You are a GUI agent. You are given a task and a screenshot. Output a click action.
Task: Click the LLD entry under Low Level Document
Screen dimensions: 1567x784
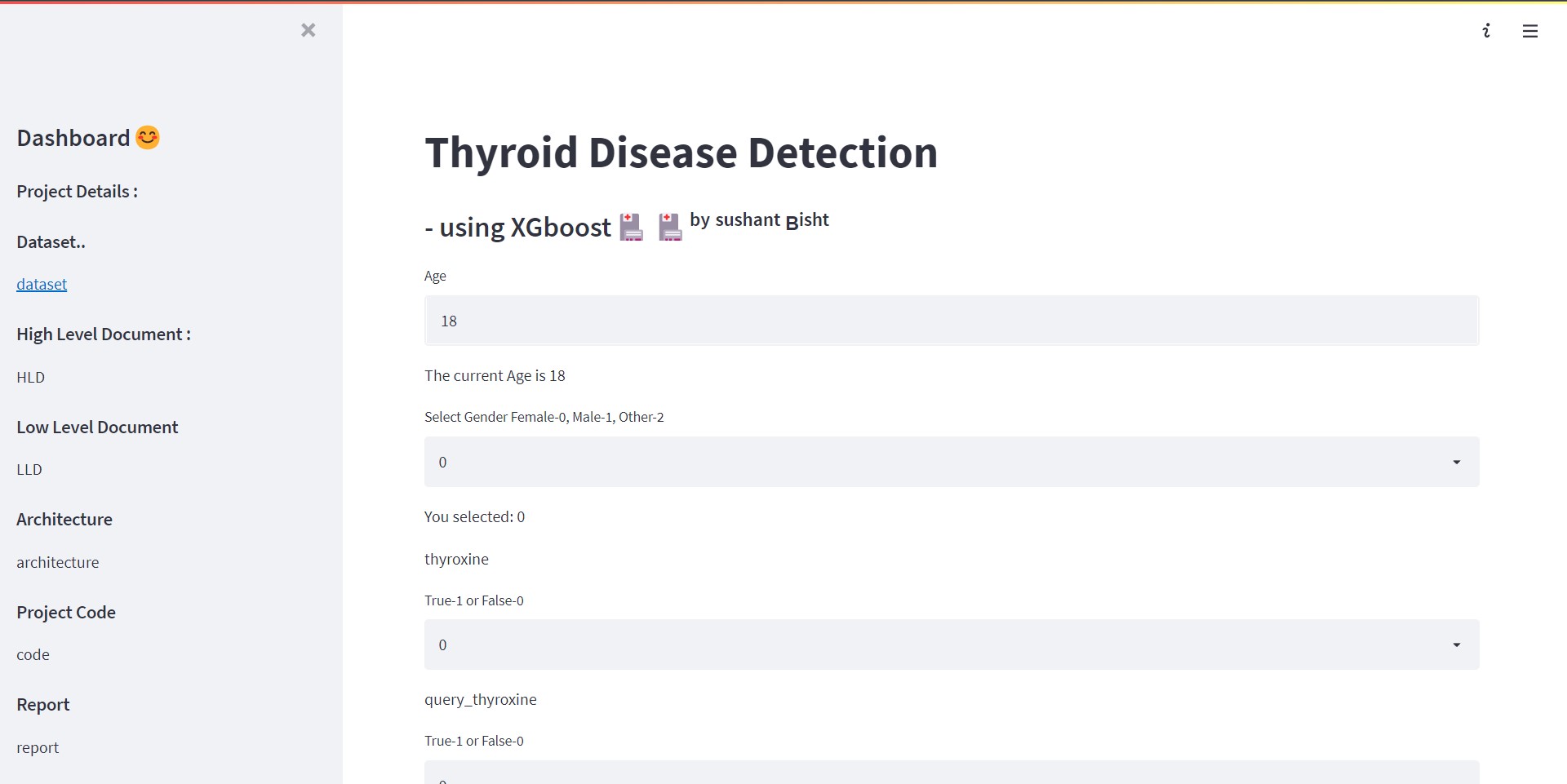point(29,469)
